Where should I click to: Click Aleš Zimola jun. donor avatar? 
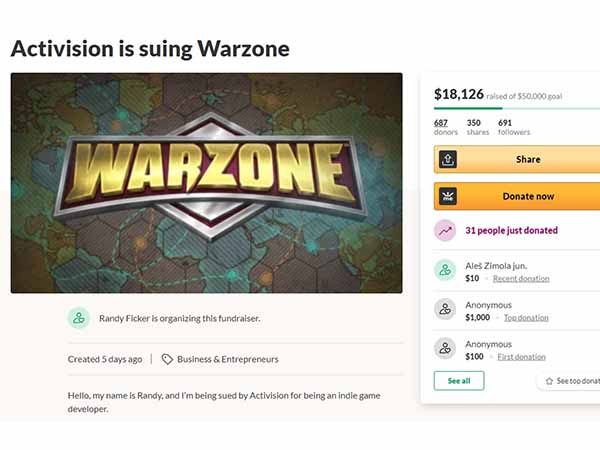click(x=445, y=270)
